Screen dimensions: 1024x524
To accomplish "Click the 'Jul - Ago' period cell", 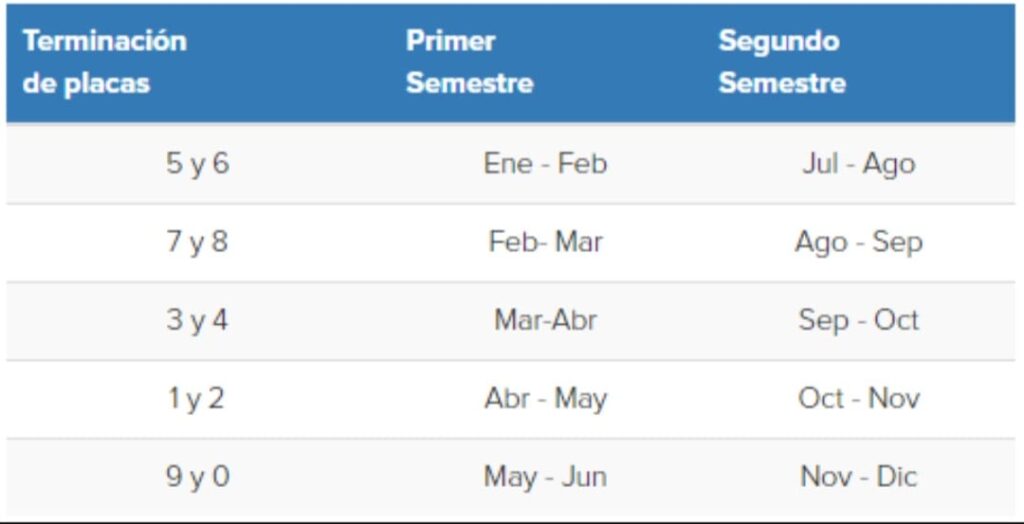I will click(858, 164).
